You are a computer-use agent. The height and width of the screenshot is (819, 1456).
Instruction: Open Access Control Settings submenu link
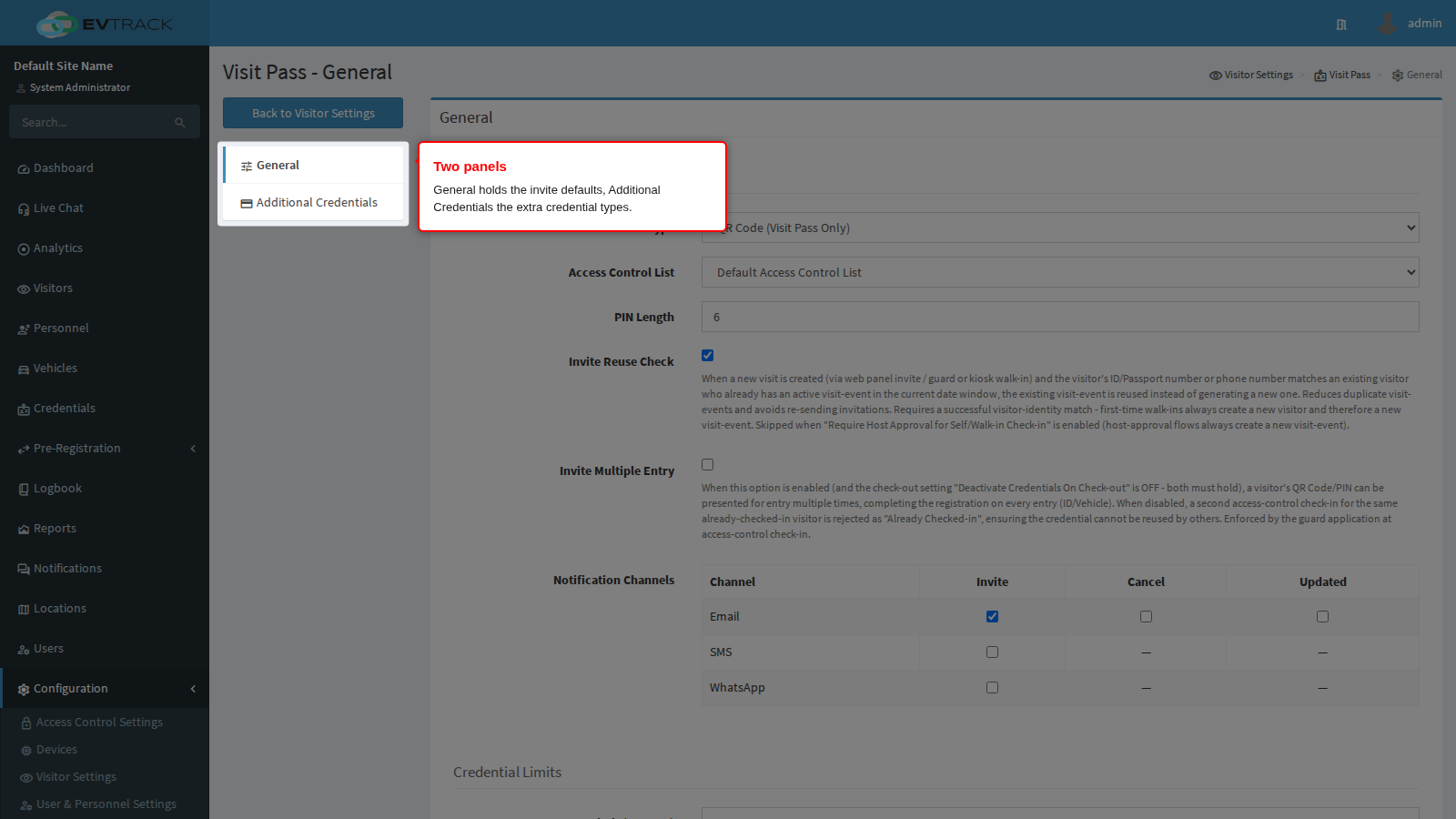[x=99, y=723]
